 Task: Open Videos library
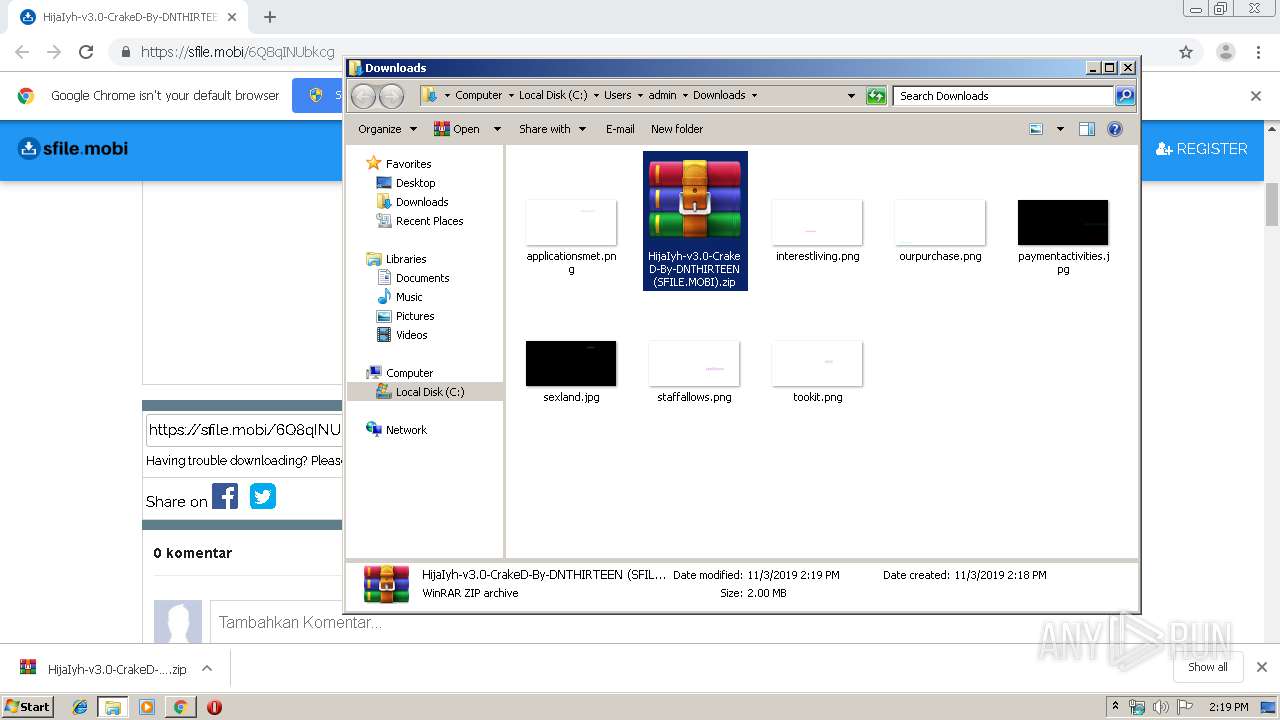coord(402,335)
